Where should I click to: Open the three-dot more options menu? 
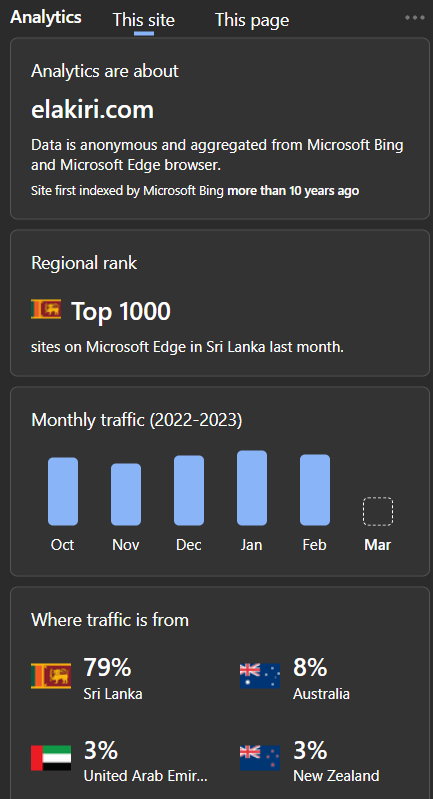pyautogui.click(x=415, y=18)
